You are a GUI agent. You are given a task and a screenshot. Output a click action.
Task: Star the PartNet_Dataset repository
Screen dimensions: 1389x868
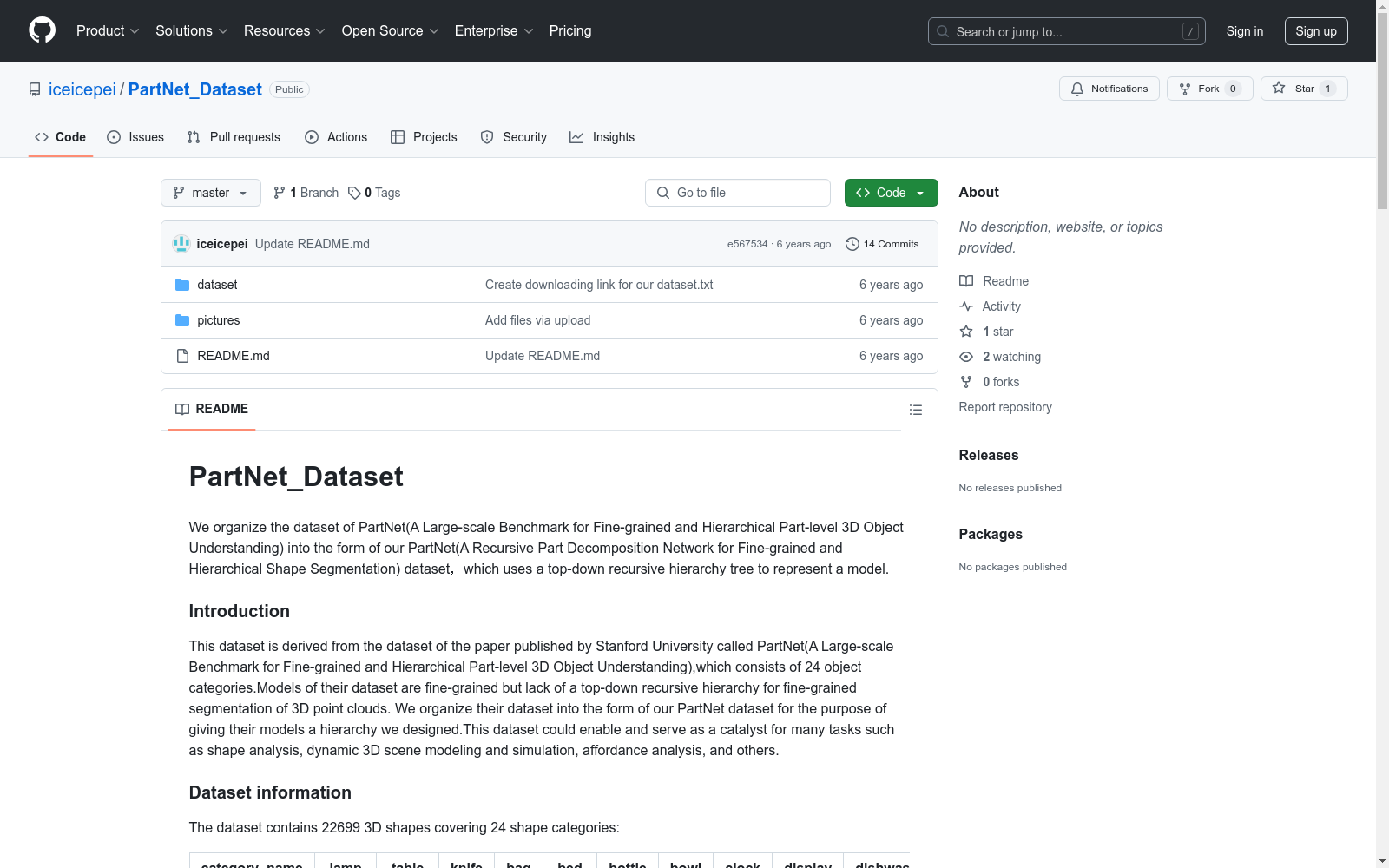click(x=1304, y=89)
